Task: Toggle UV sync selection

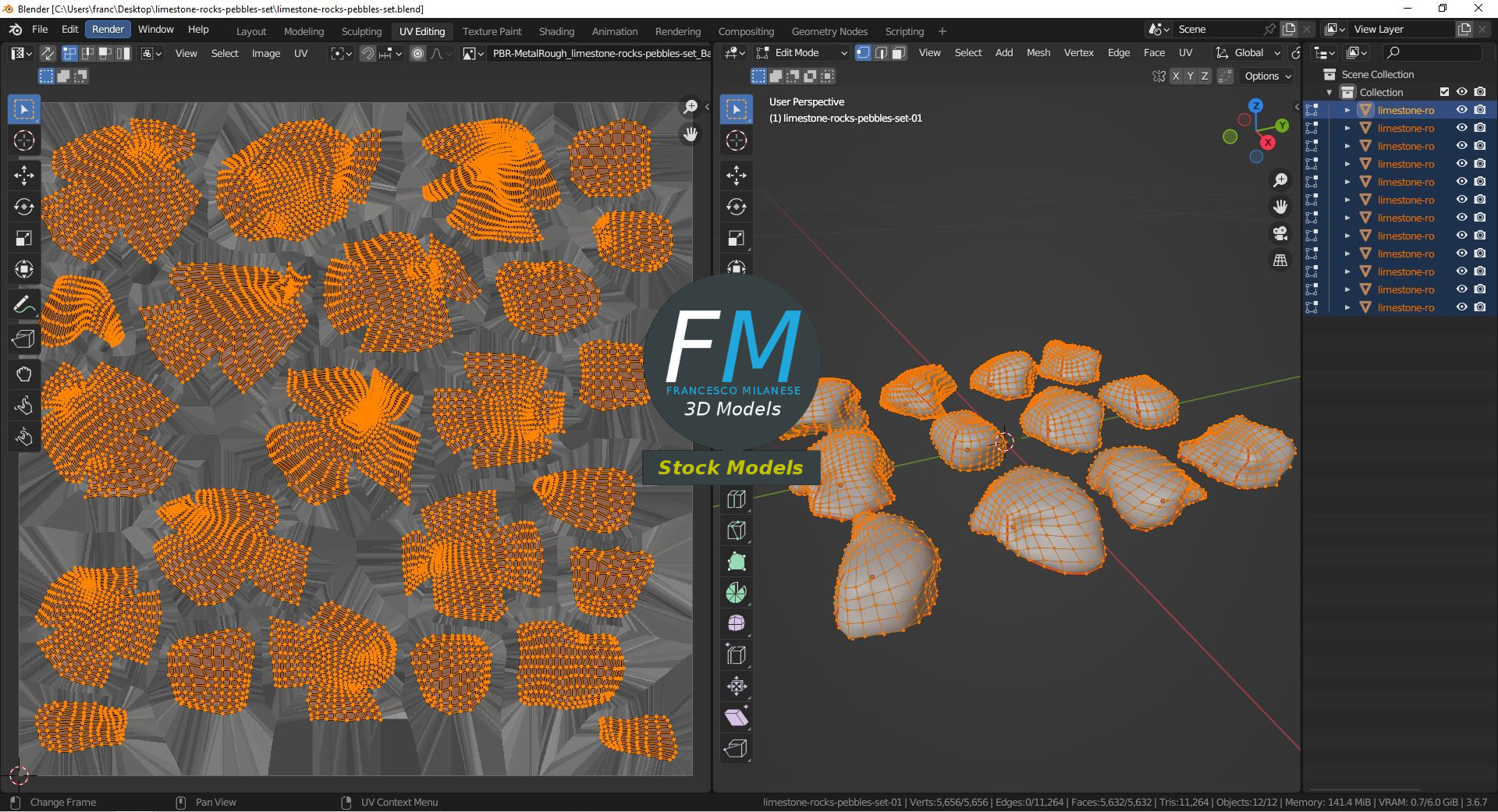Action: tap(48, 53)
